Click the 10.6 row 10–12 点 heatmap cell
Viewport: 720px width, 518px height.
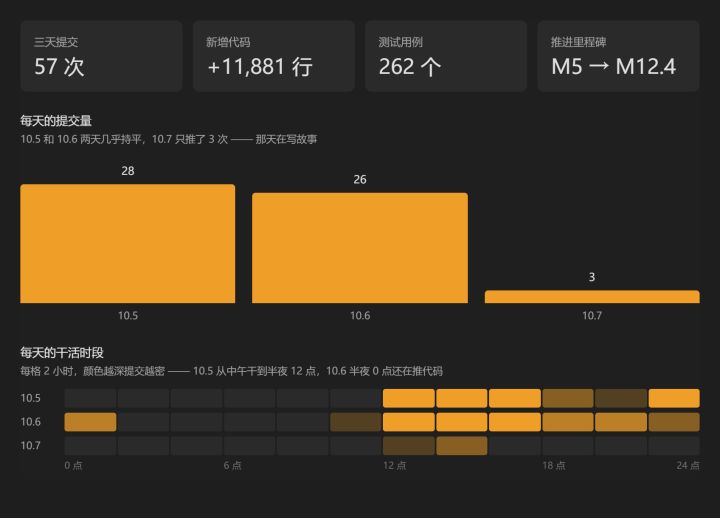coord(356,422)
